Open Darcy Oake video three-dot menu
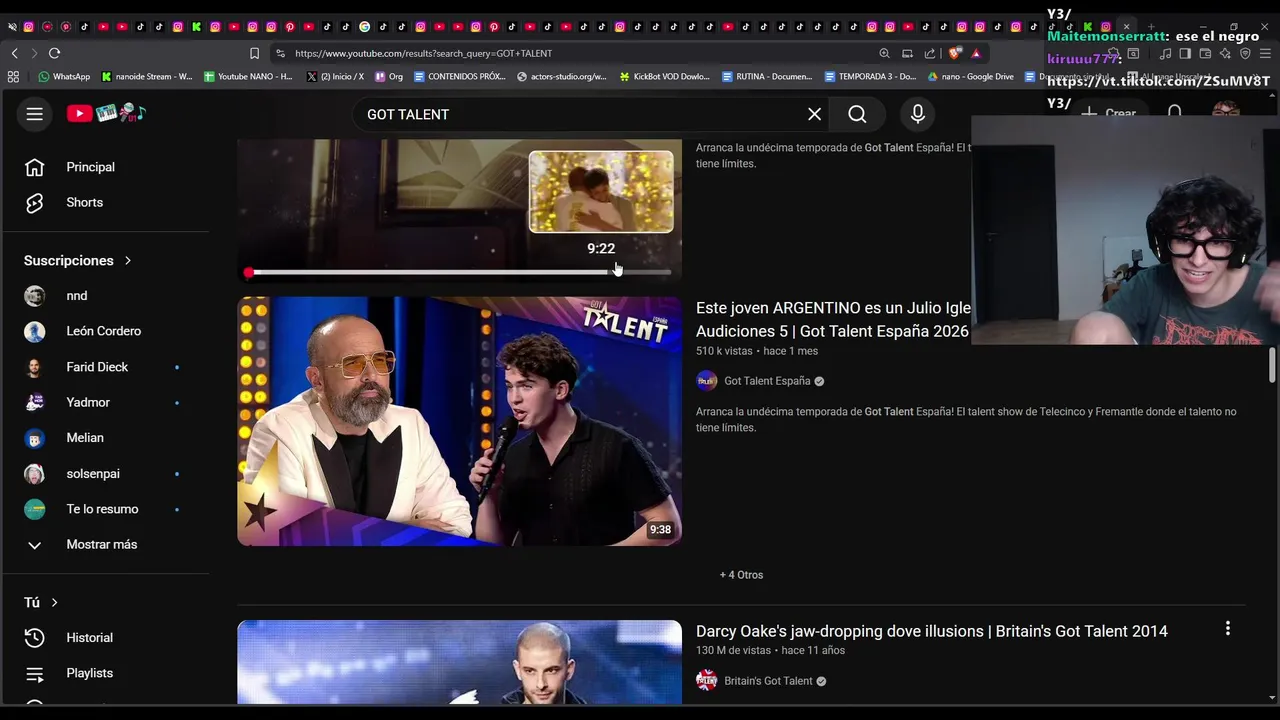The width and height of the screenshot is (1280, 720). point(1227,629)
